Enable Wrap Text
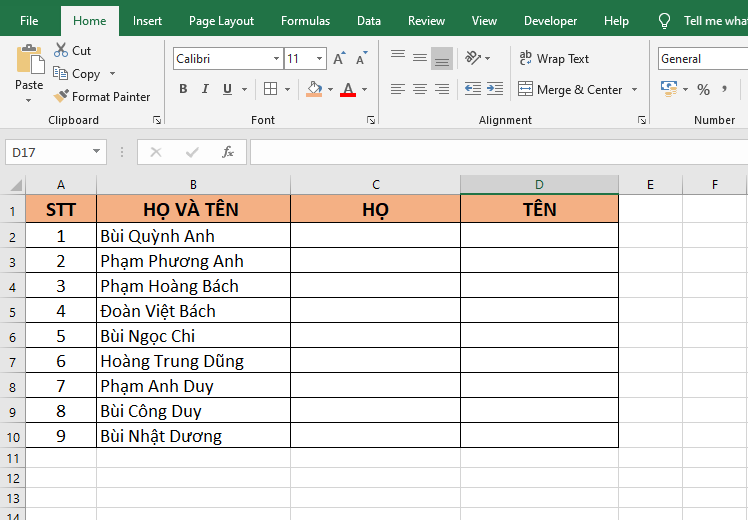 pos(554,59)
